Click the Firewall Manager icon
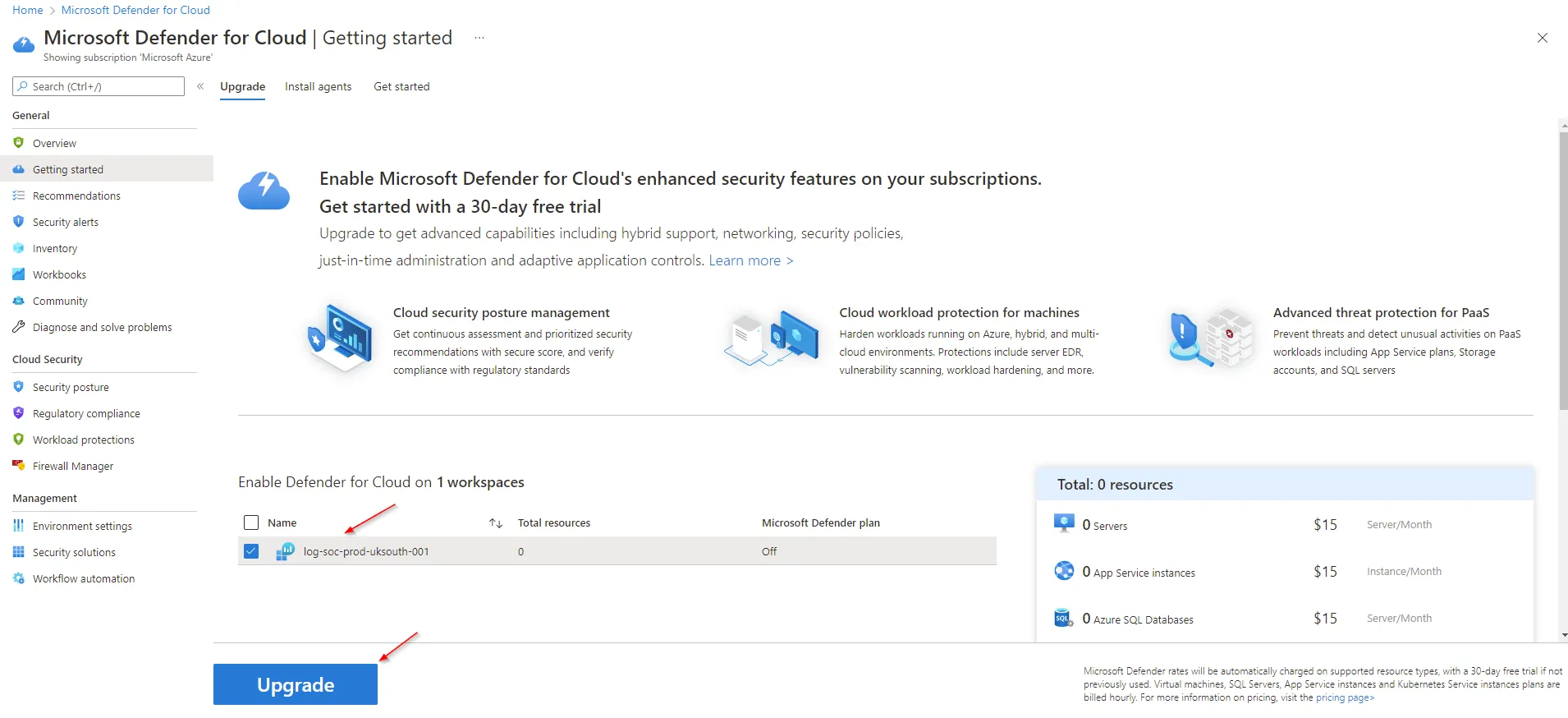 pyautogui.click(x=19, y=466)
